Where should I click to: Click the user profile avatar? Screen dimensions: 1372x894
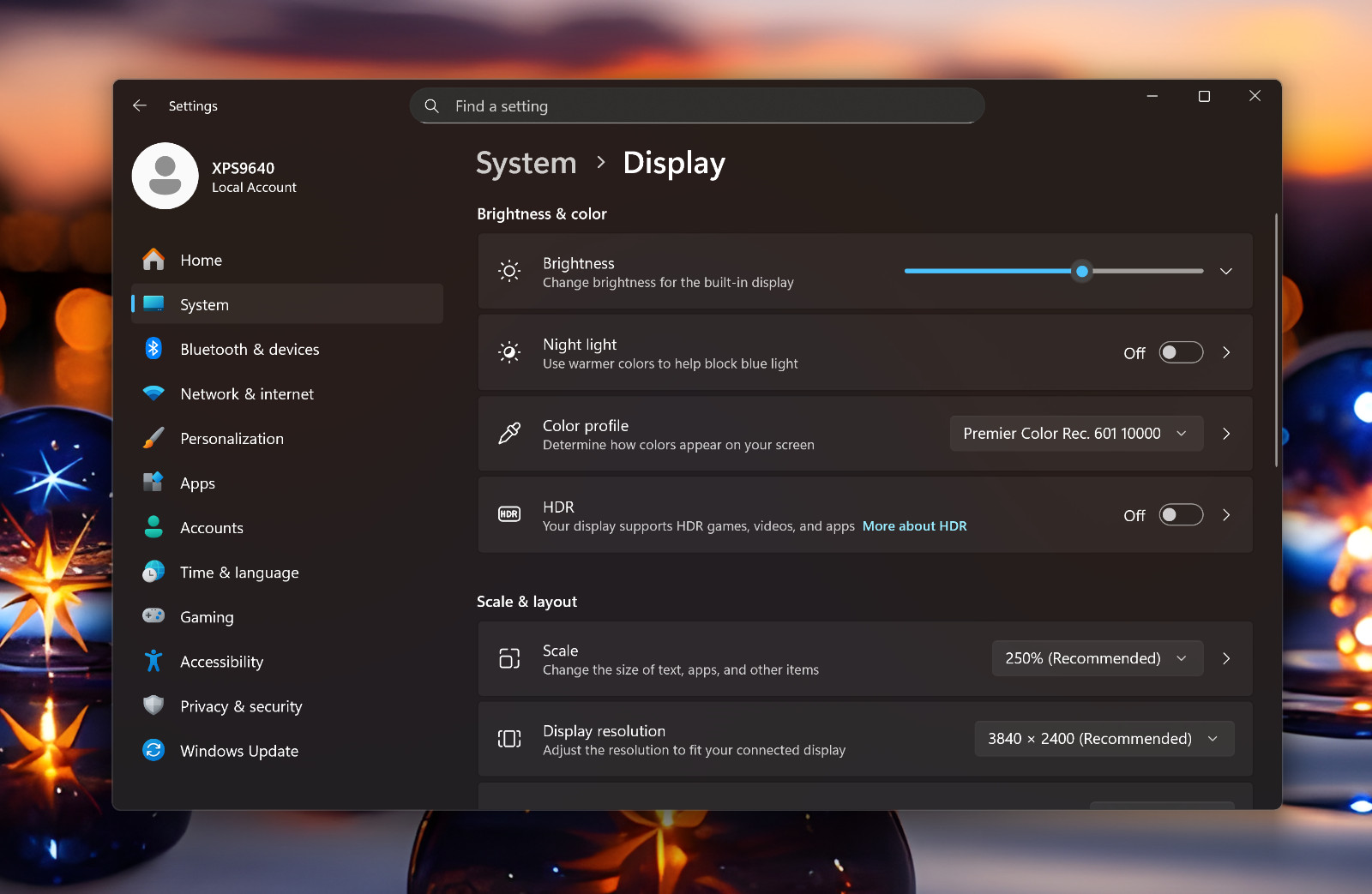tap(165, 176)
